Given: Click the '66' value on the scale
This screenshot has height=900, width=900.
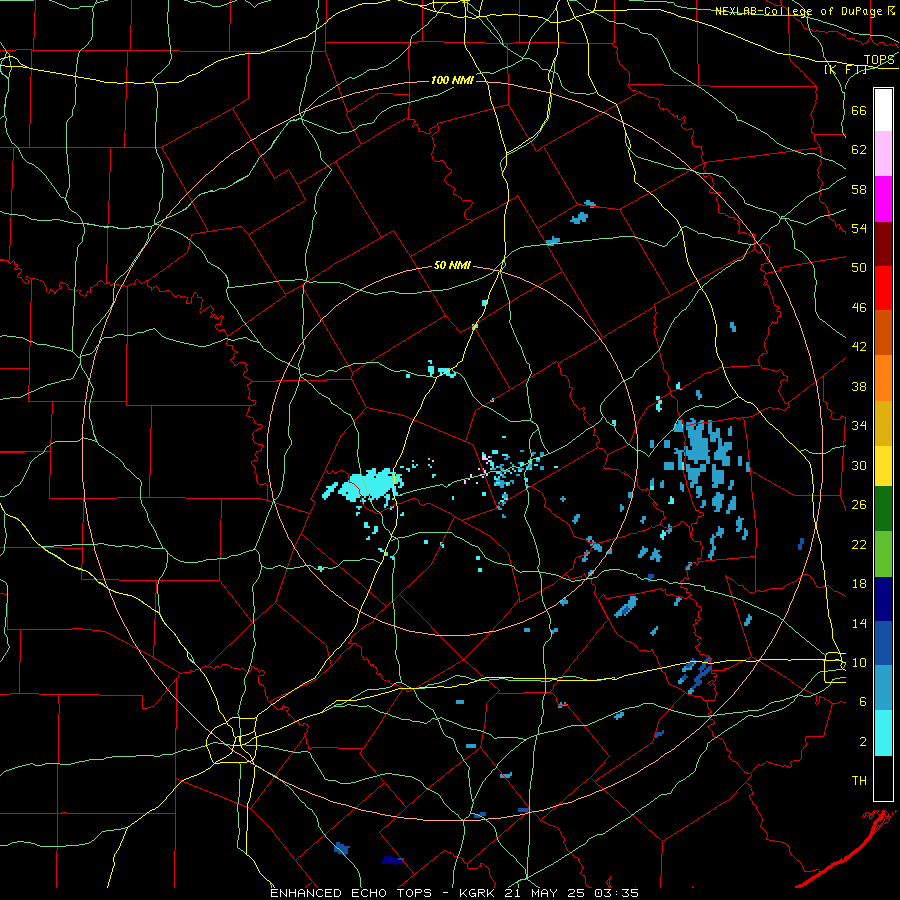Looking at the screenshot, I should tap(859, 110).
